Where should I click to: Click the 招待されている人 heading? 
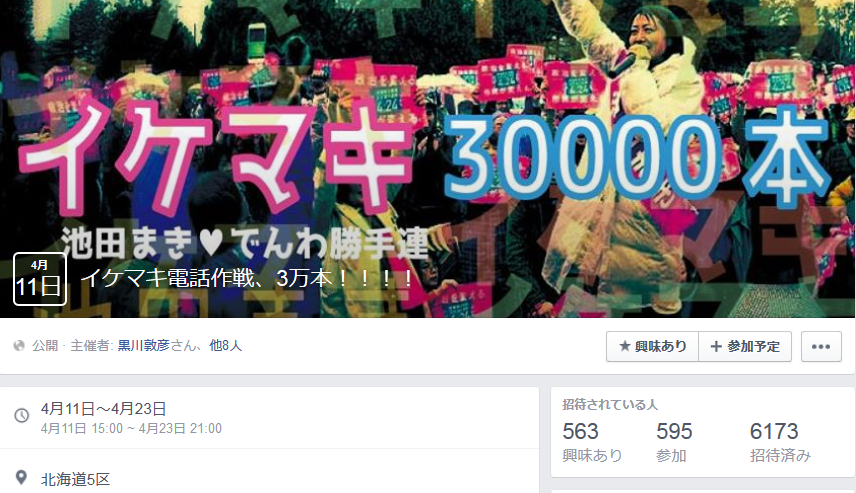pos(610,405)
